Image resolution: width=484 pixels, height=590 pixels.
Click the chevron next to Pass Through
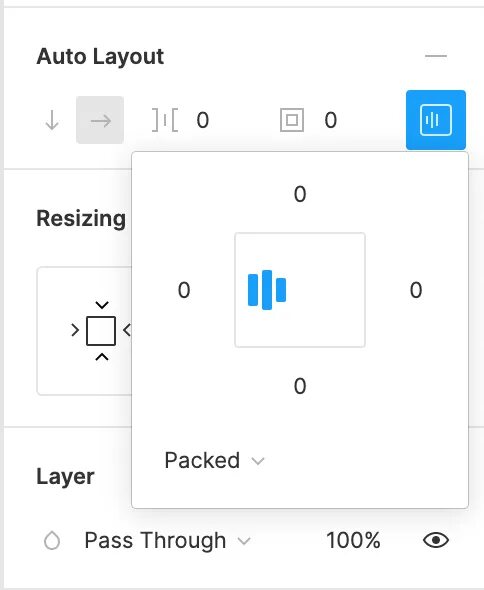pyautogui.click(x=244, y=541)
